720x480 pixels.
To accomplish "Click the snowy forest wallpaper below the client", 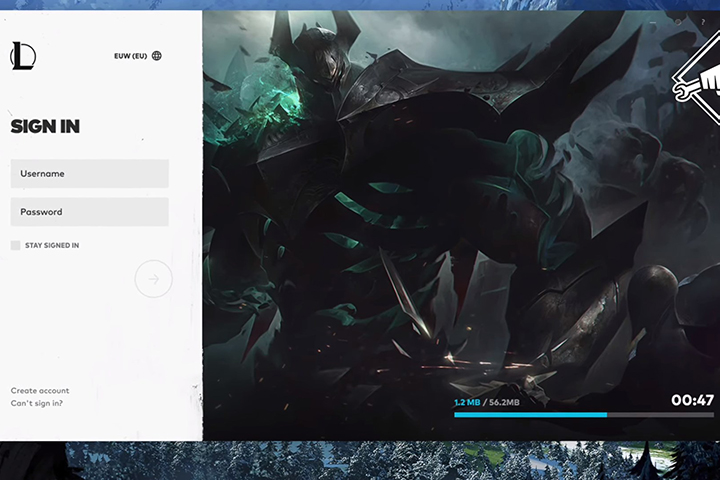I will click(x=400, y=461).
